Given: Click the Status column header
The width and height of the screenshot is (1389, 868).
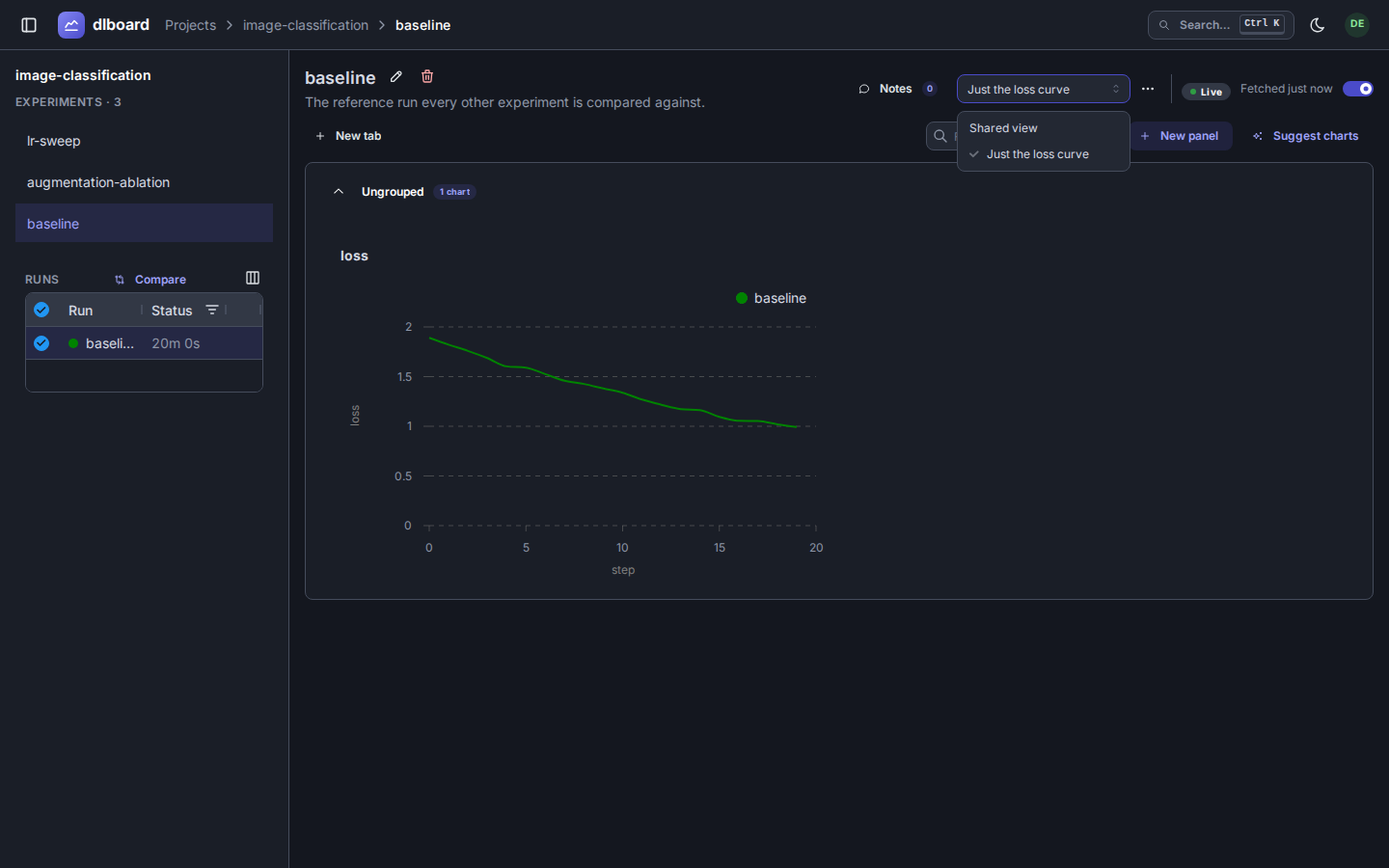Looking at the screenshot, I should (172, 311).
